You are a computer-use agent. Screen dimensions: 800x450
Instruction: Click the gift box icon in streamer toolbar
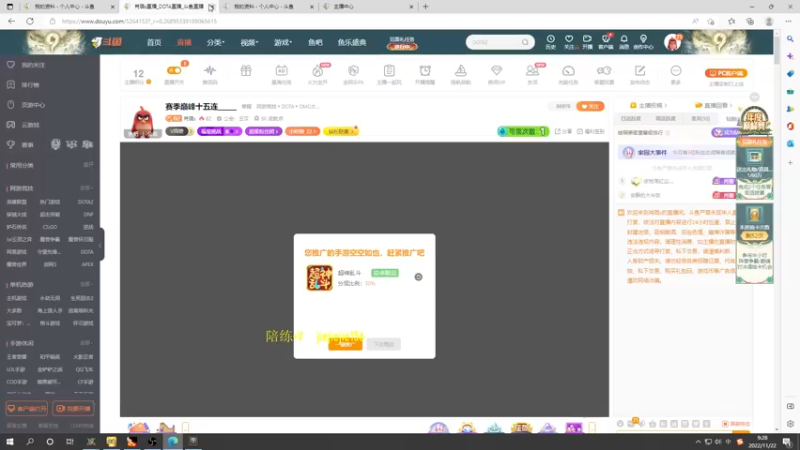click(246, 70)
